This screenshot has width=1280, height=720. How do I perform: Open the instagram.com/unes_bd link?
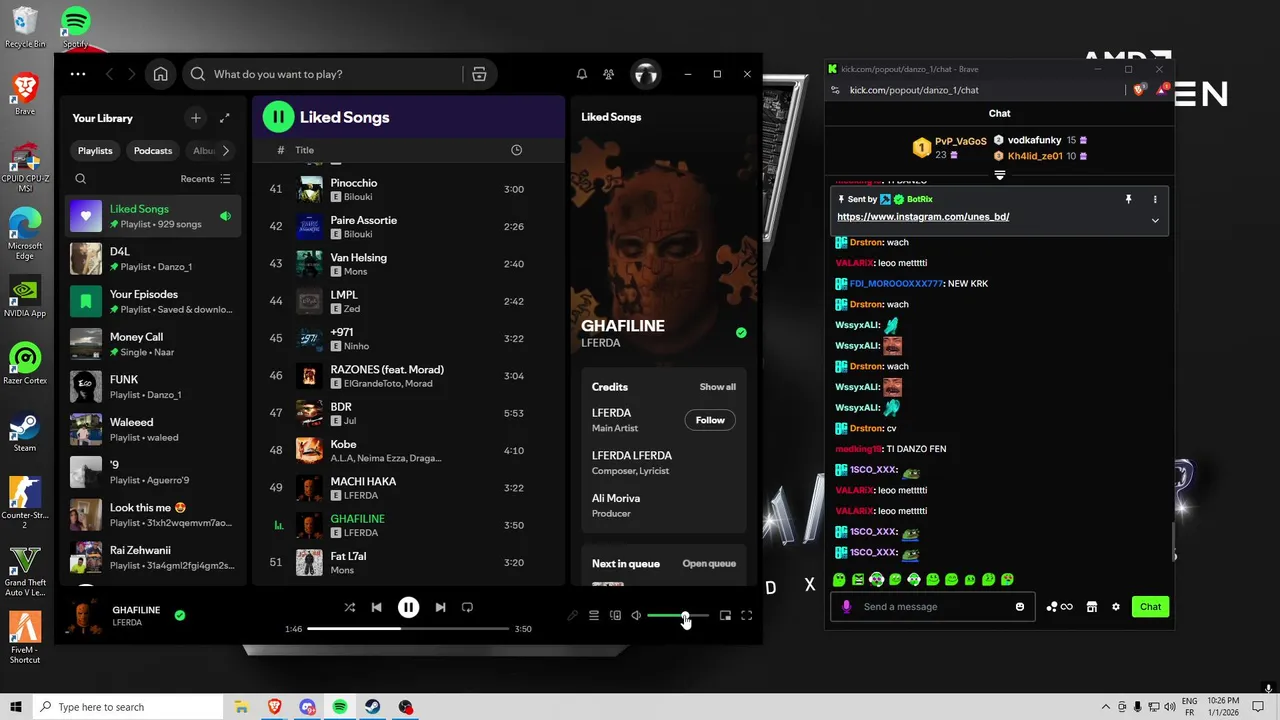pyautogui.click(x=923, y=217)
